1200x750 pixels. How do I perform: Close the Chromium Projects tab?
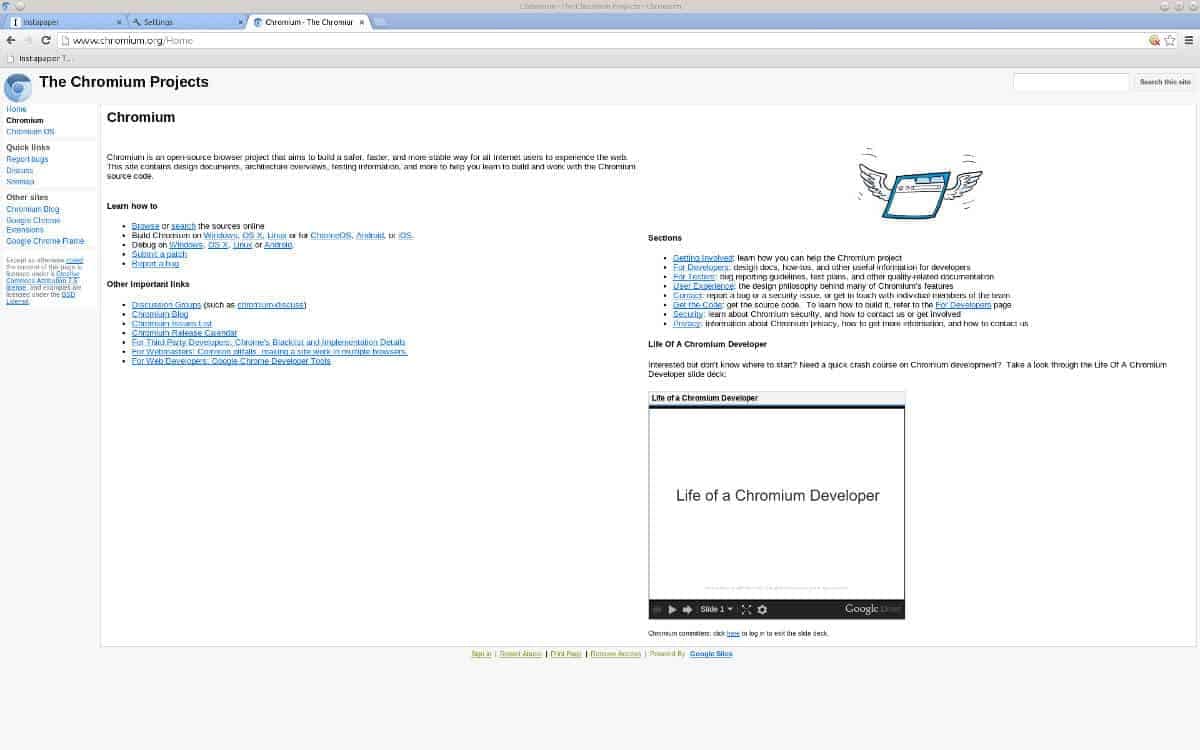(x=362, y=22)
